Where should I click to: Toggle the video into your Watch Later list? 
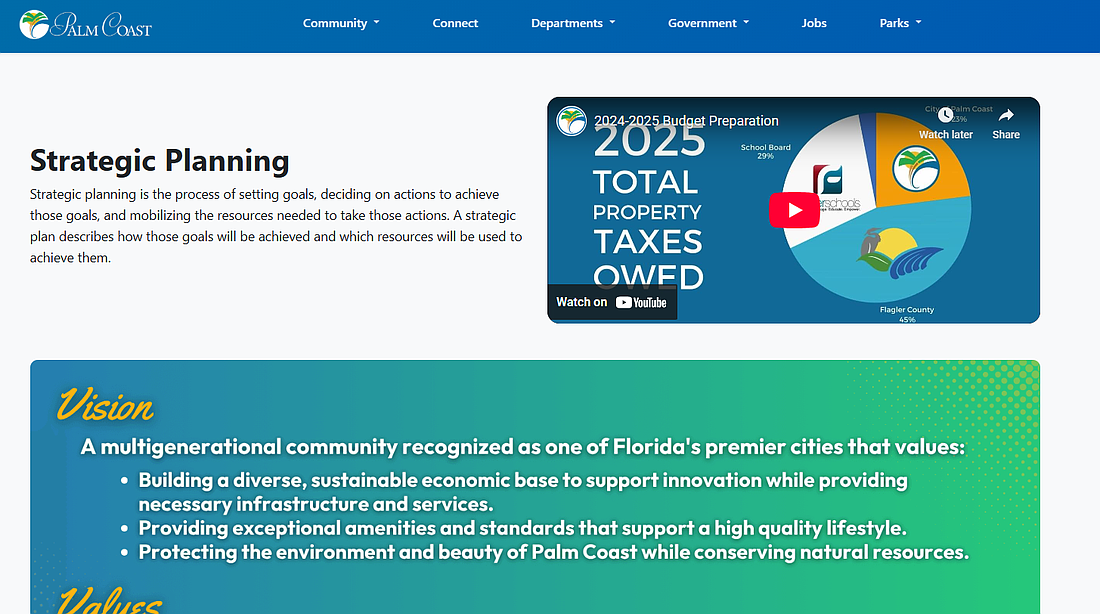(945, 124)
